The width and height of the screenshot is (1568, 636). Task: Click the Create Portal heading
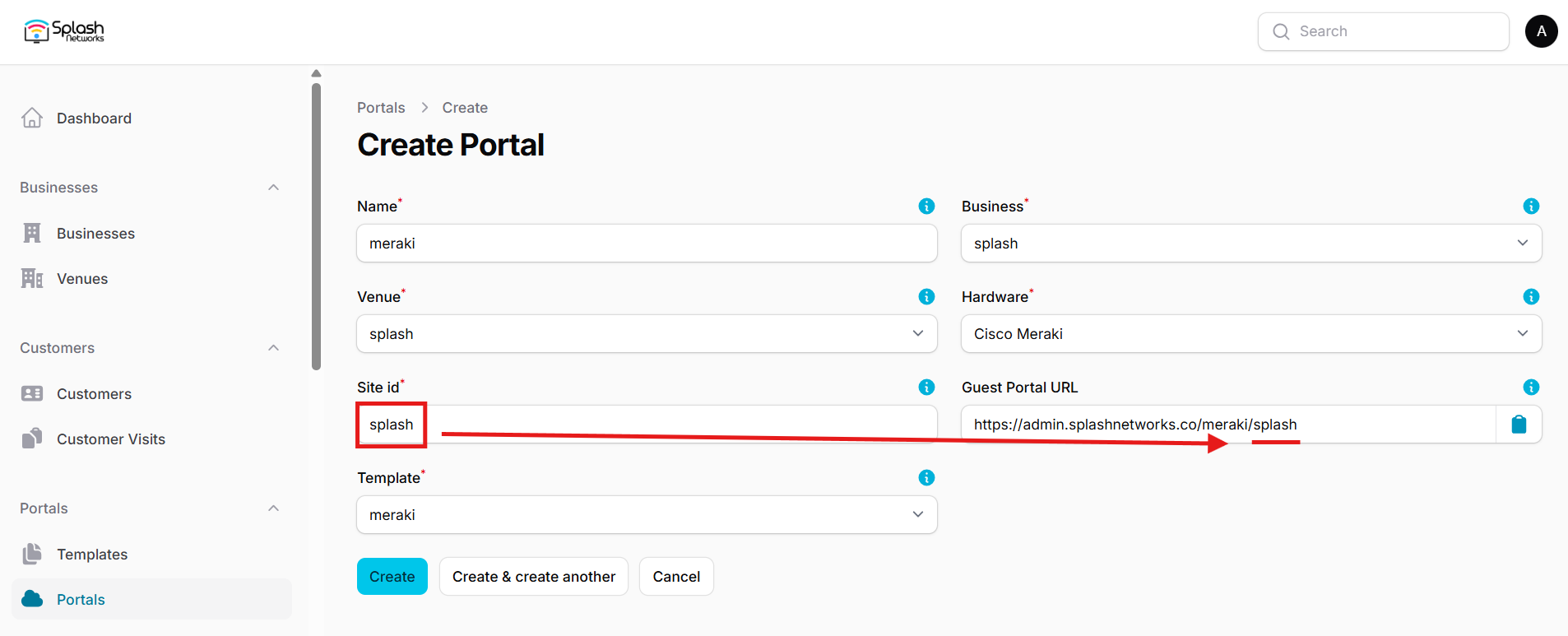451,145
